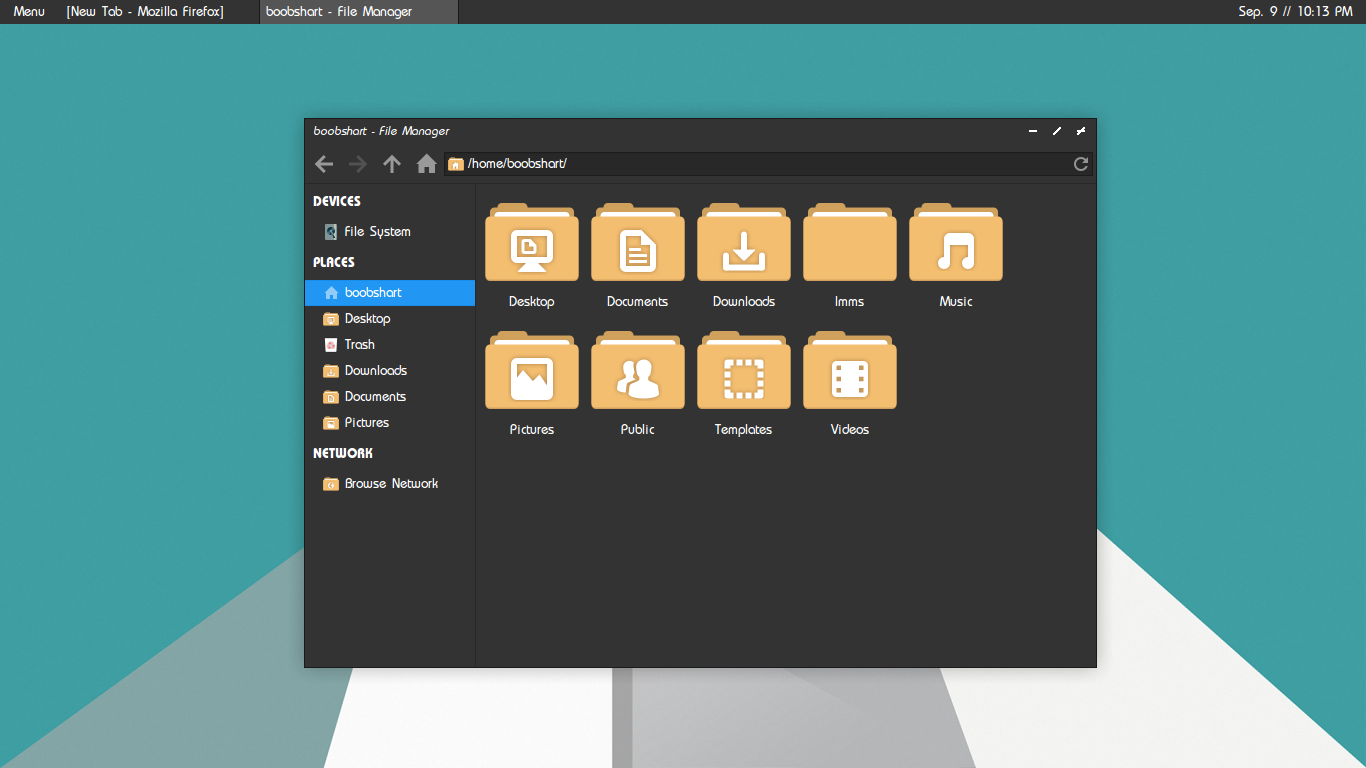Open the Videos folder icon

[849, 370]
